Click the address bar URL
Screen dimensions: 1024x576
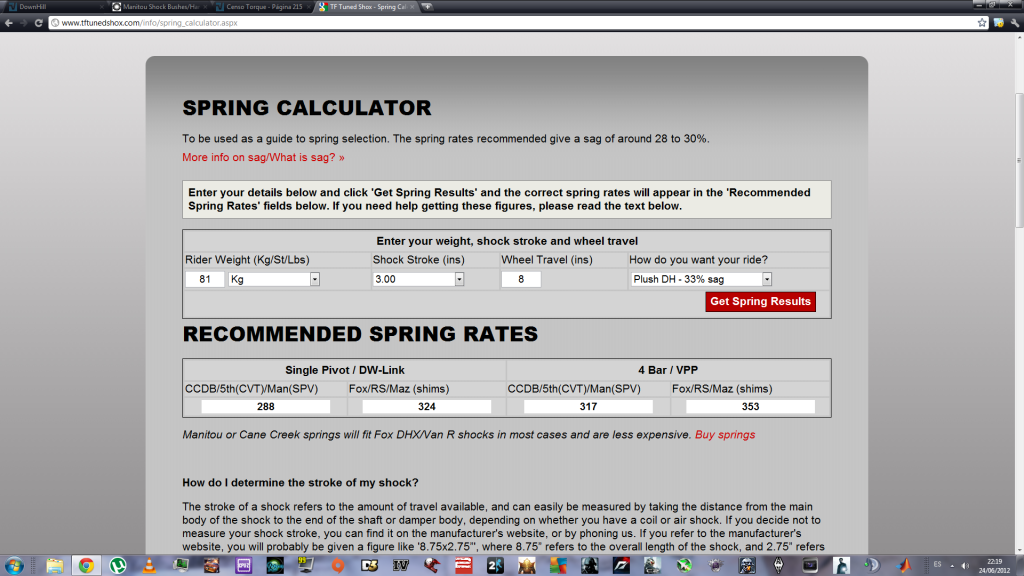(x=150, y=23)
